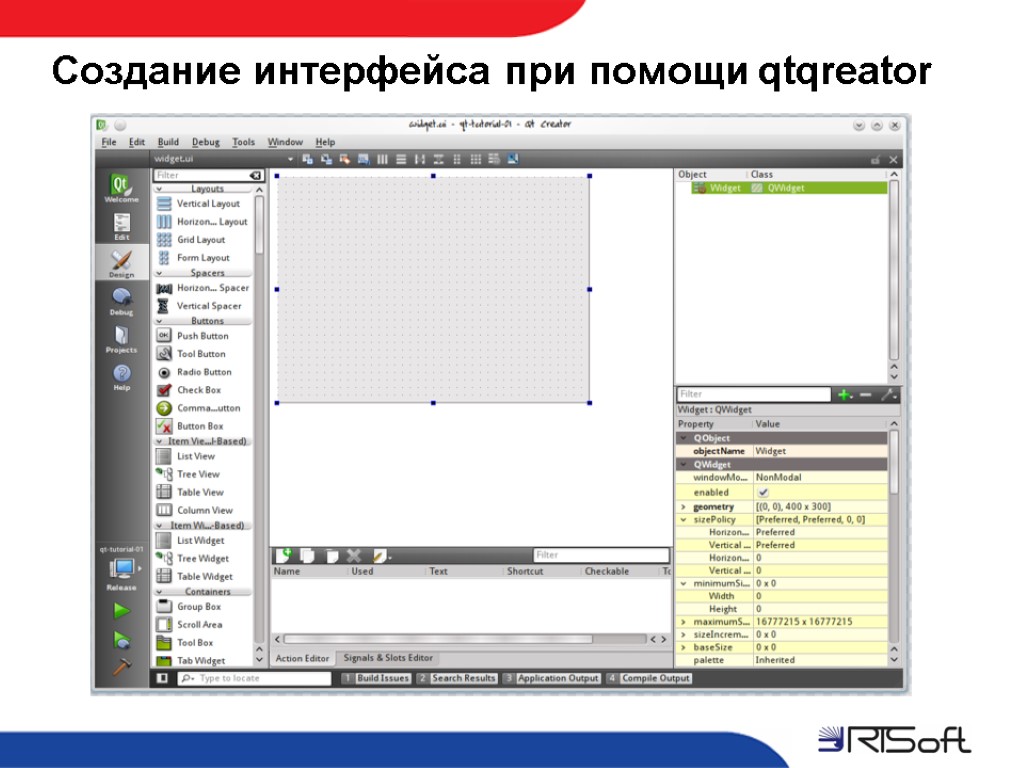Open the File menu
The height and width of the screenshot is (768, 1024).
(x=108, y=142)
